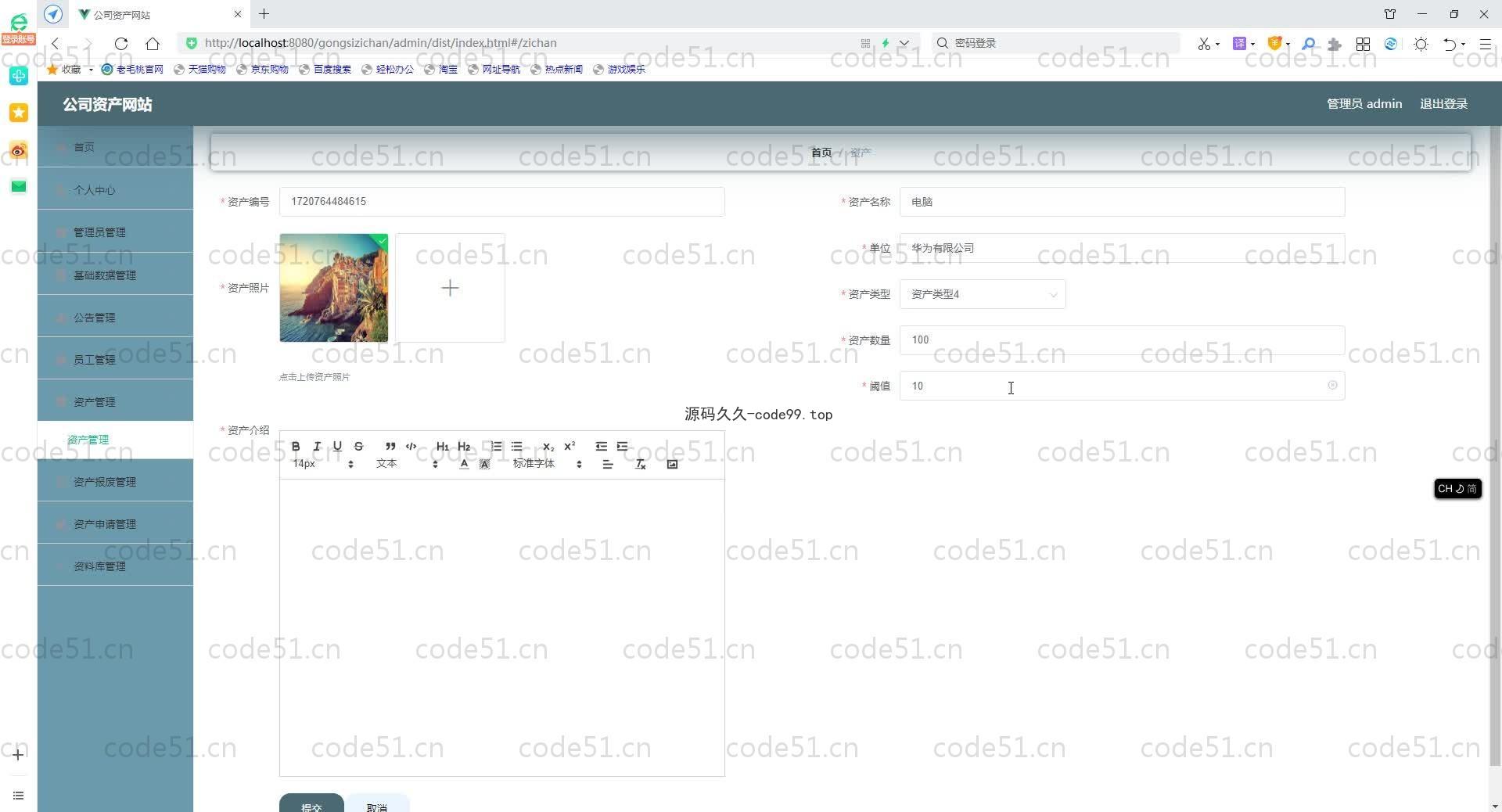The image size is (1502, 812).
Task: Expand 基础数据管理 sidebar menu
Action: (115, 275)
